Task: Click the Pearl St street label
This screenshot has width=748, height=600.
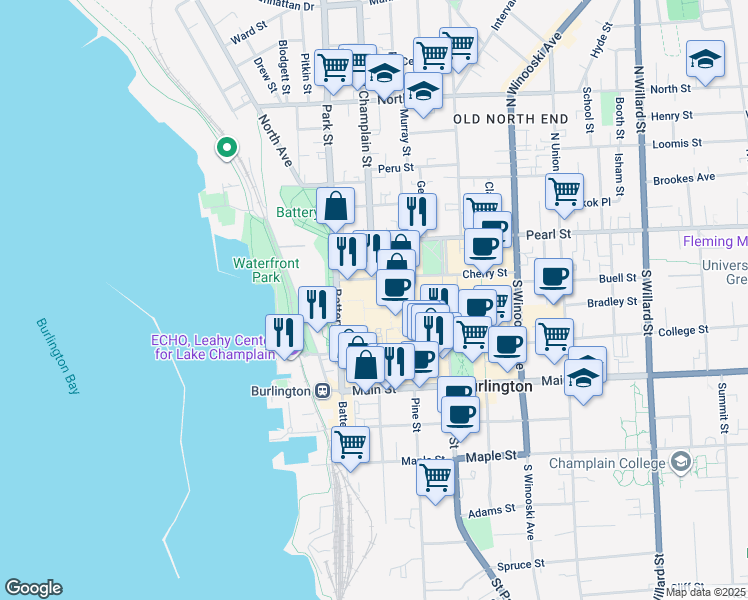Action: point(549,234)
